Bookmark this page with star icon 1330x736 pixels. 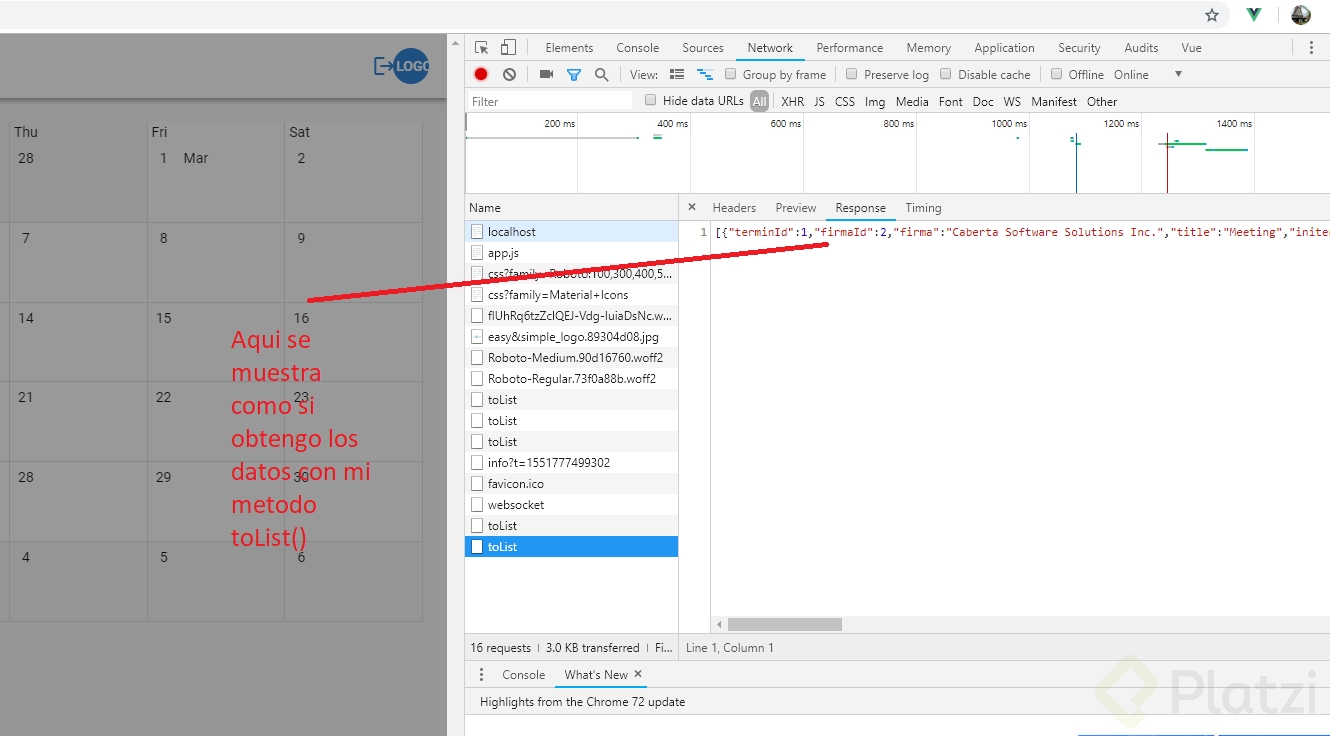[x=1212, y=15]
